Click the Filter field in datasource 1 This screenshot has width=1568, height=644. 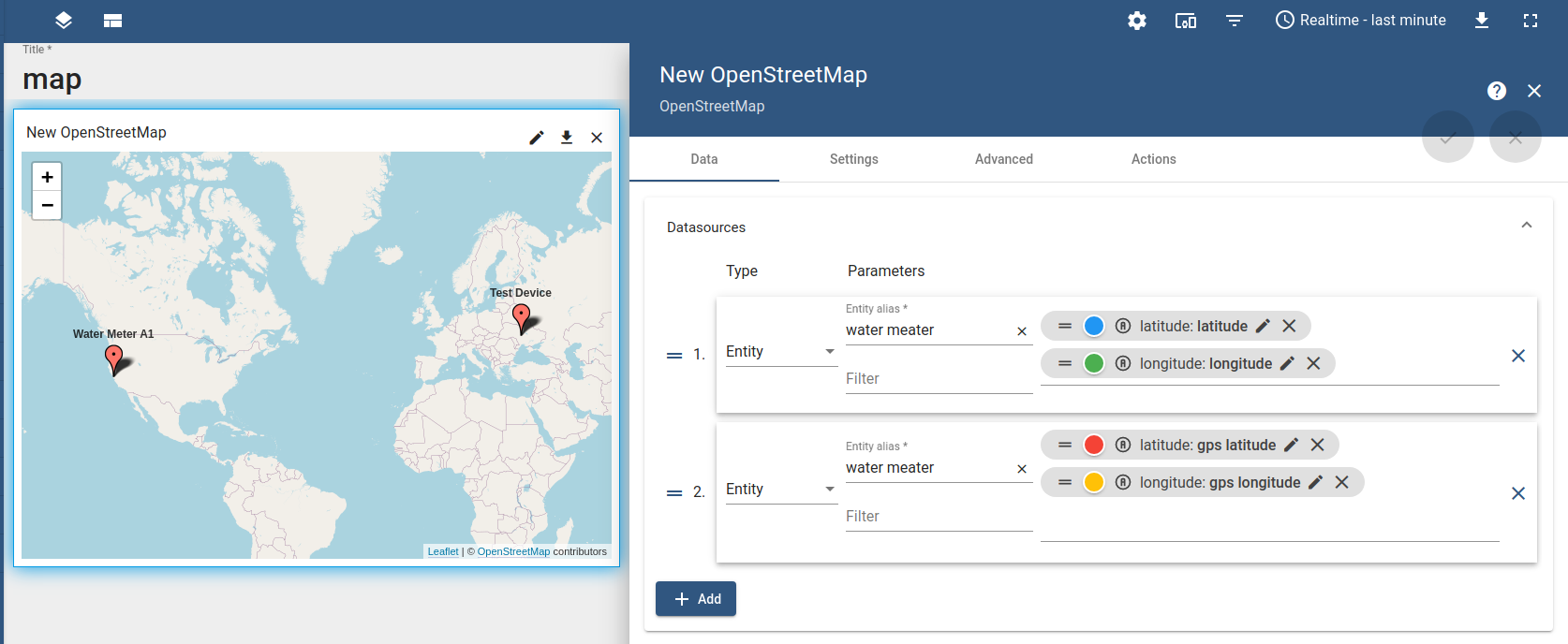pos(939,379)
